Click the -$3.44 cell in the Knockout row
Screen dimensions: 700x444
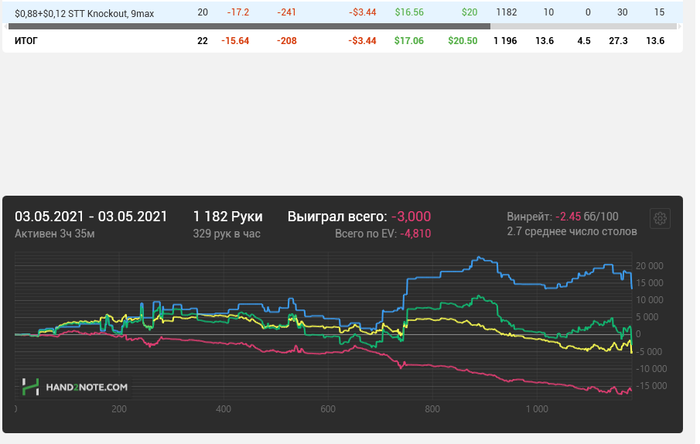(x=362, y=12)
